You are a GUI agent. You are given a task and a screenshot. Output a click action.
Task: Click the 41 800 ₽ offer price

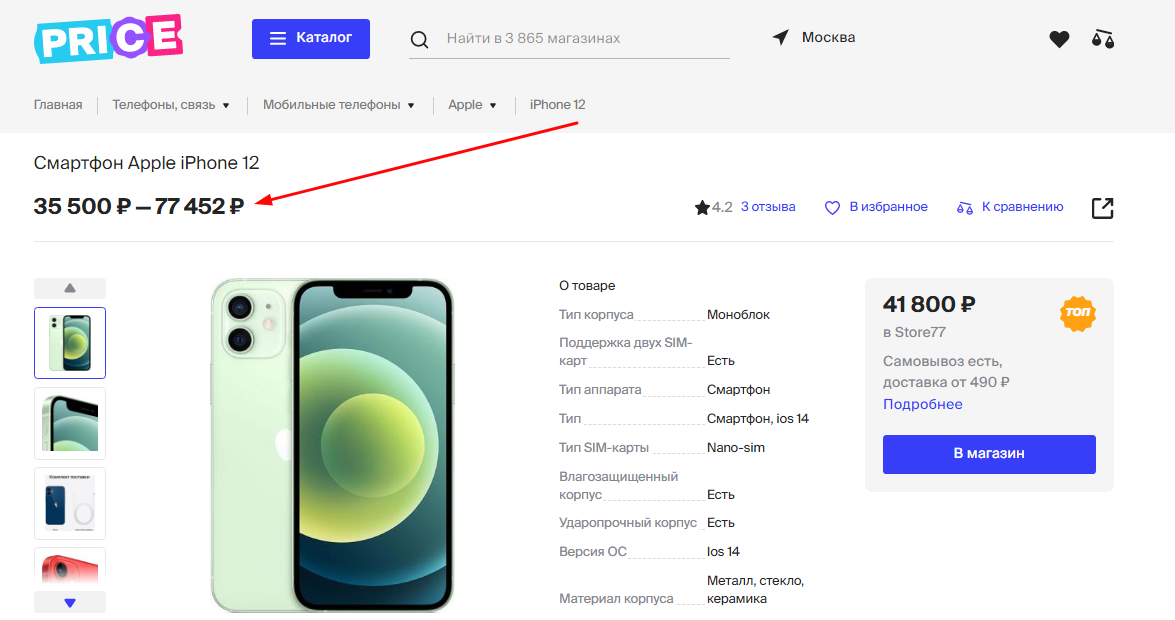[929, 304]
